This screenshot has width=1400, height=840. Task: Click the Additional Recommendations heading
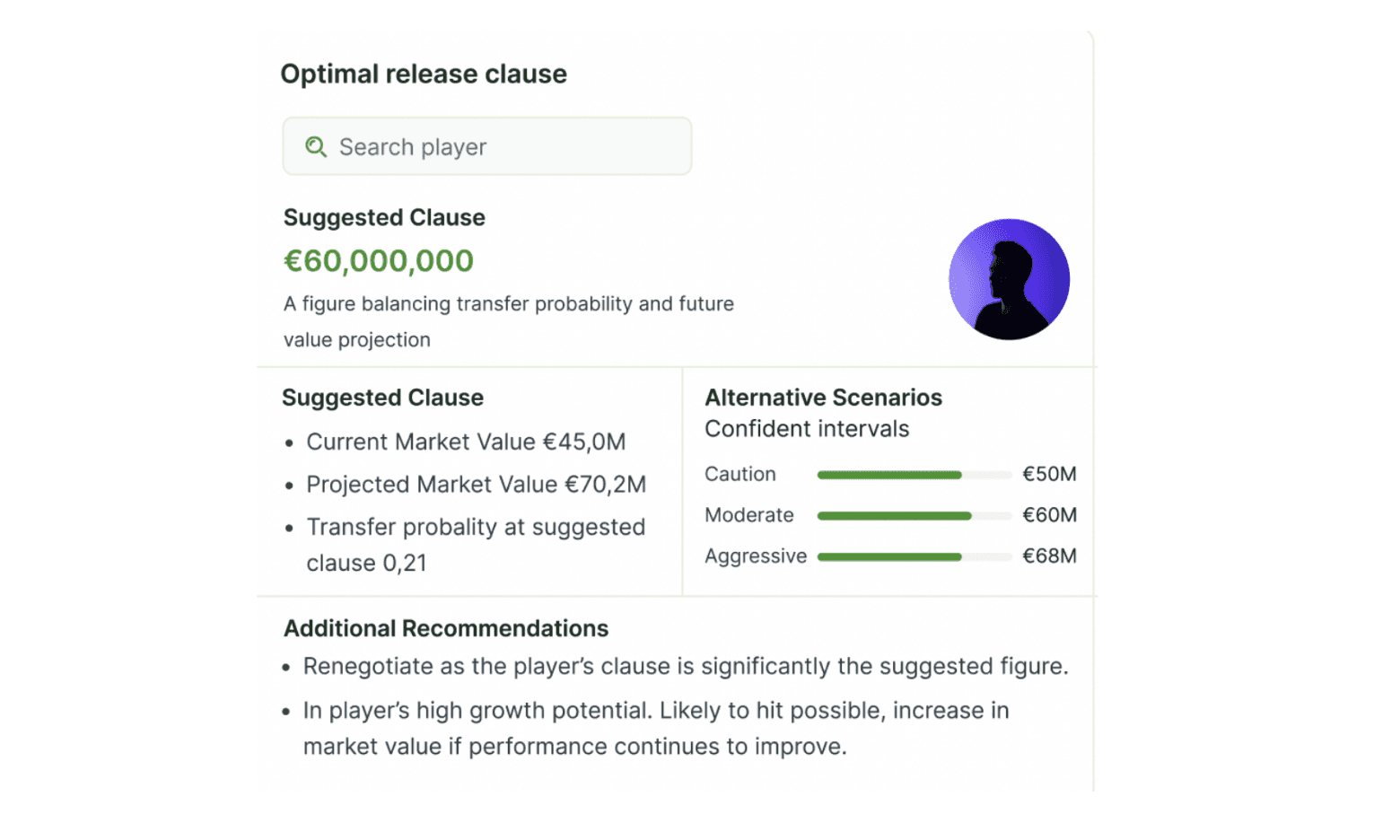(446, 629)
